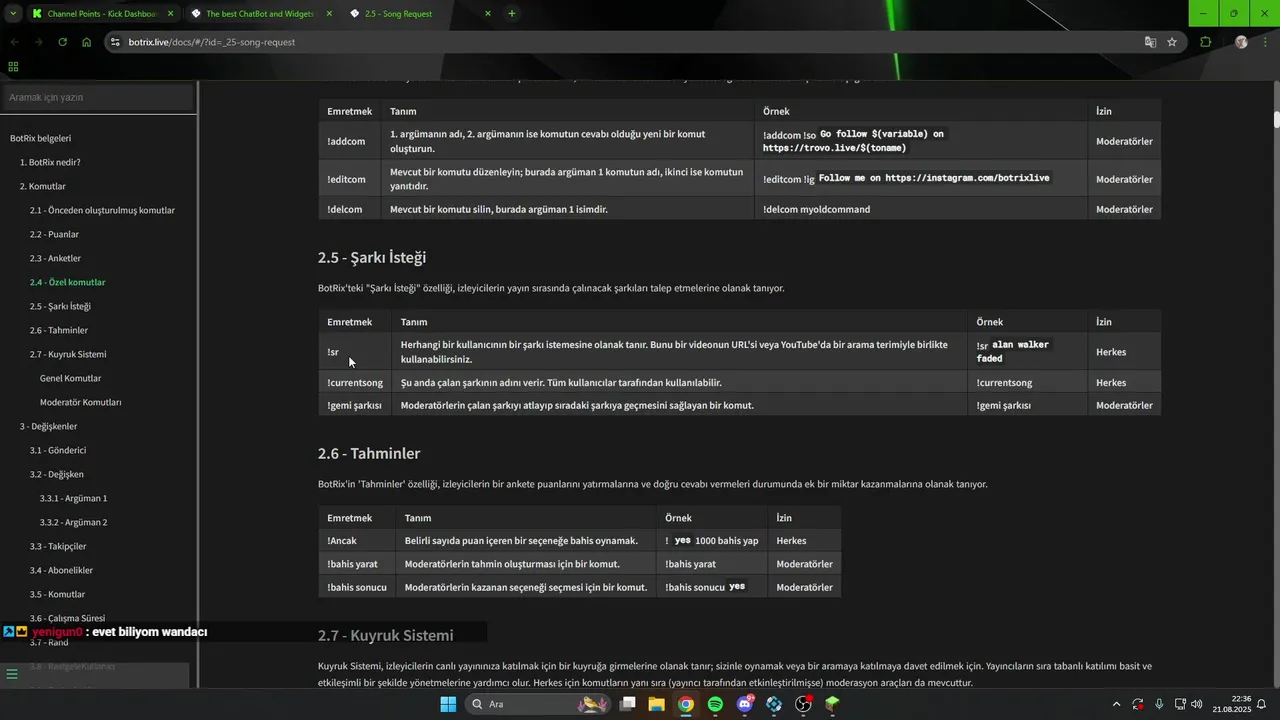Screen dimensions: 1280x720
Task: Click the taskbar search box Ara
Action: (538, 704)
